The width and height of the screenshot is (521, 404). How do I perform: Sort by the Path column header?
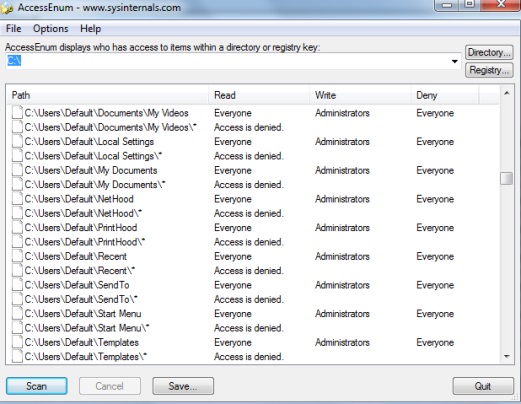(x=108, y=95)
